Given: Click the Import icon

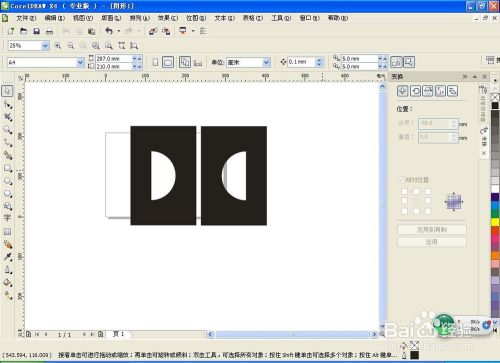Looking at the screenshot, I should point(153,31).
